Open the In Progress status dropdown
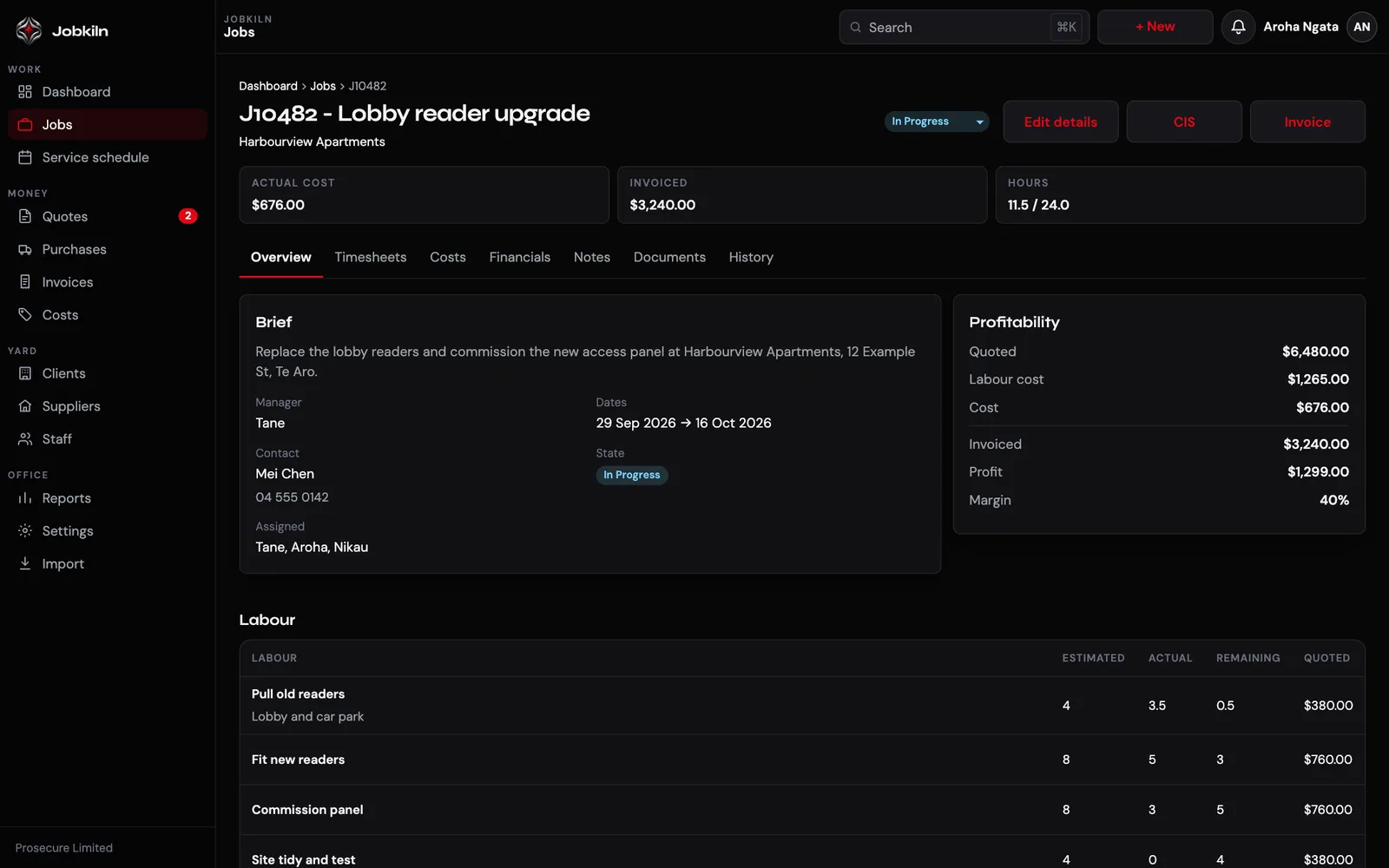The height and width of the screenshot is (868, 1389). (937, 122)
